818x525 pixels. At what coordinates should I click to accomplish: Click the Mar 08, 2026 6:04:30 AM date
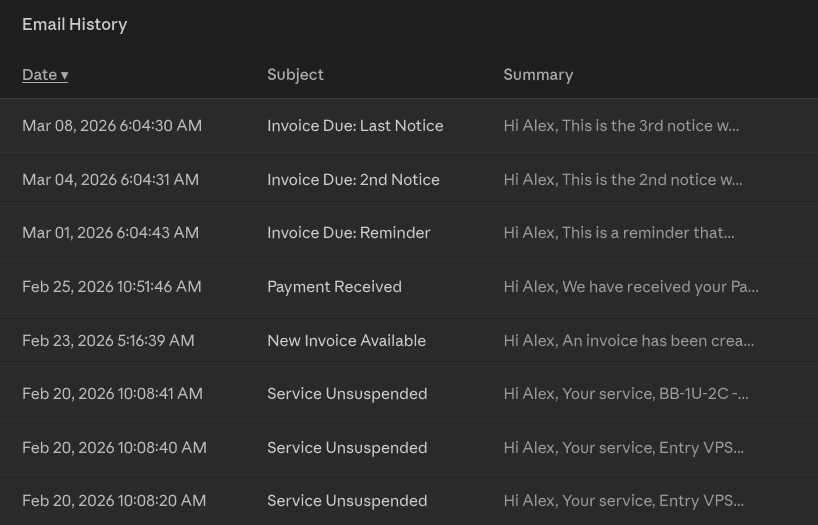point(112,126)
